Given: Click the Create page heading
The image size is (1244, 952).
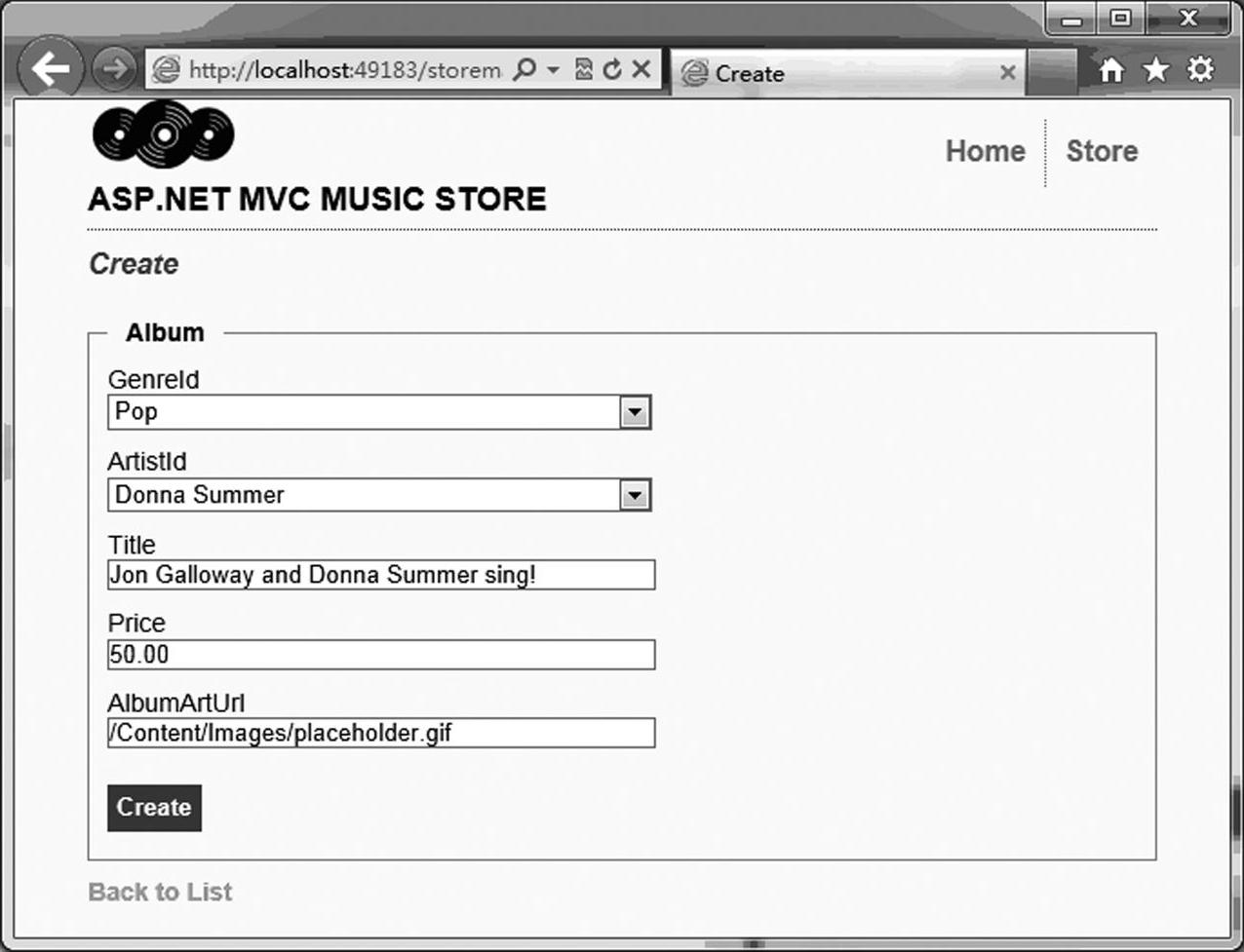Looking at the screenshot, I should (134, 264).
